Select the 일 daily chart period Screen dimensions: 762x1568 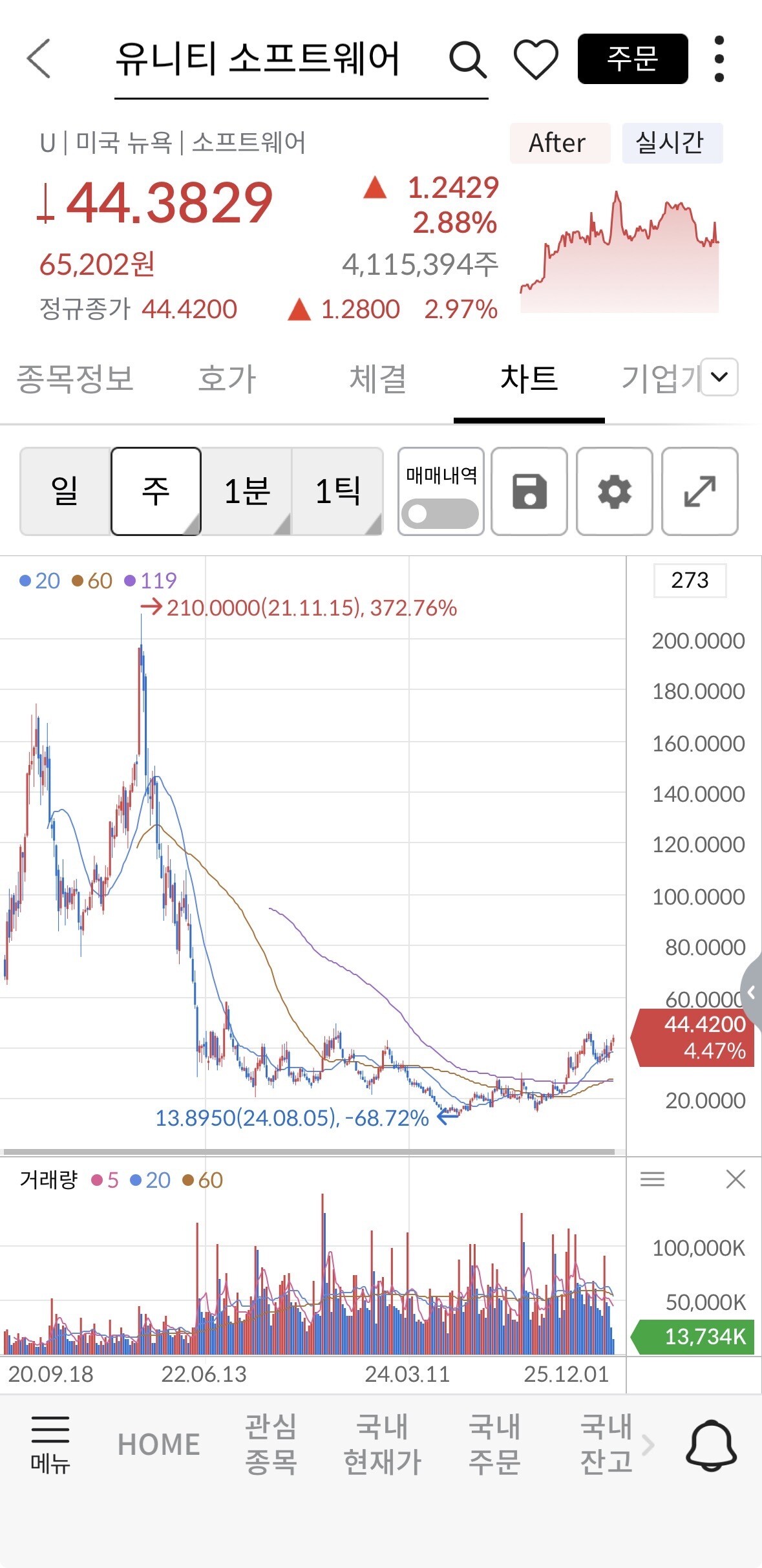click(x=65, y=491)
